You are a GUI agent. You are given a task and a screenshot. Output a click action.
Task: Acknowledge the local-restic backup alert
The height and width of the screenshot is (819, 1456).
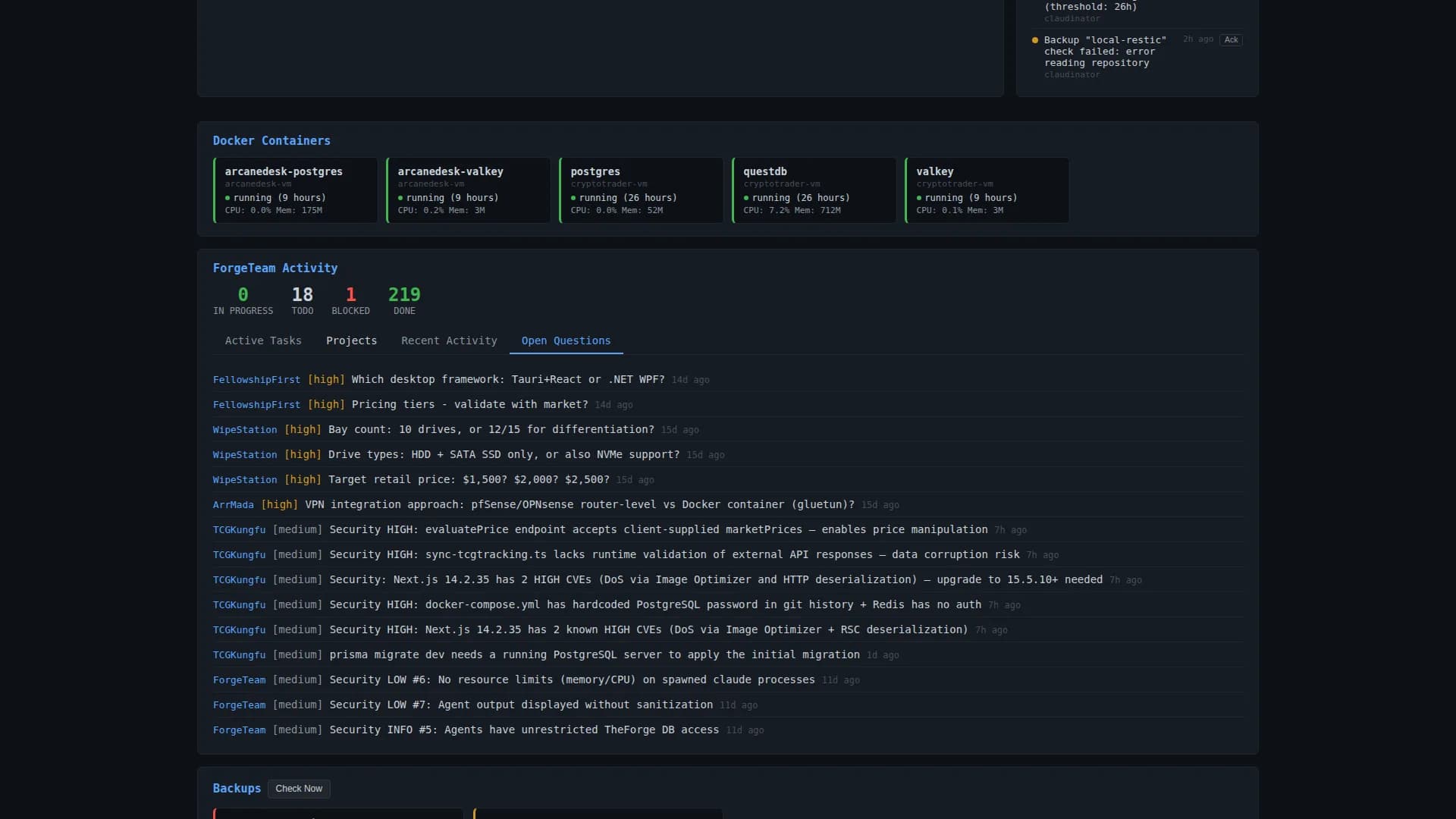(1231, 39)
